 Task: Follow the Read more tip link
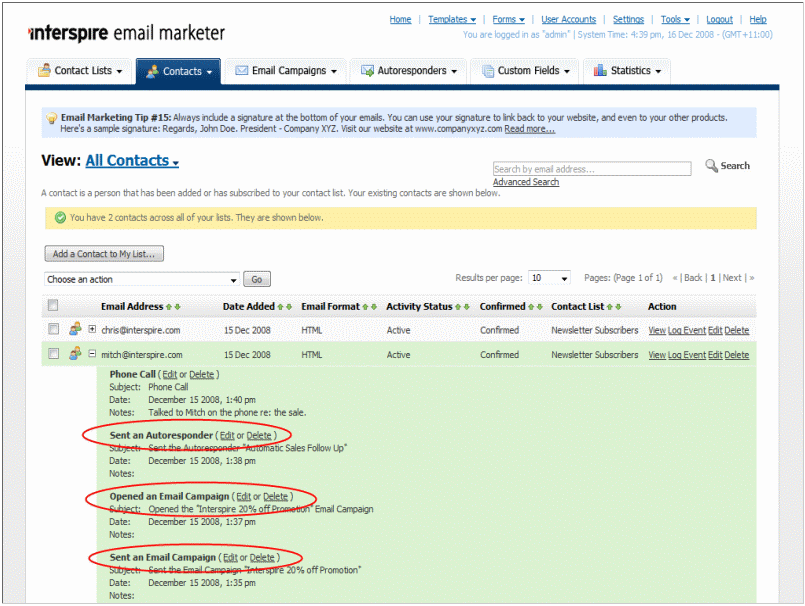(529, 129)
